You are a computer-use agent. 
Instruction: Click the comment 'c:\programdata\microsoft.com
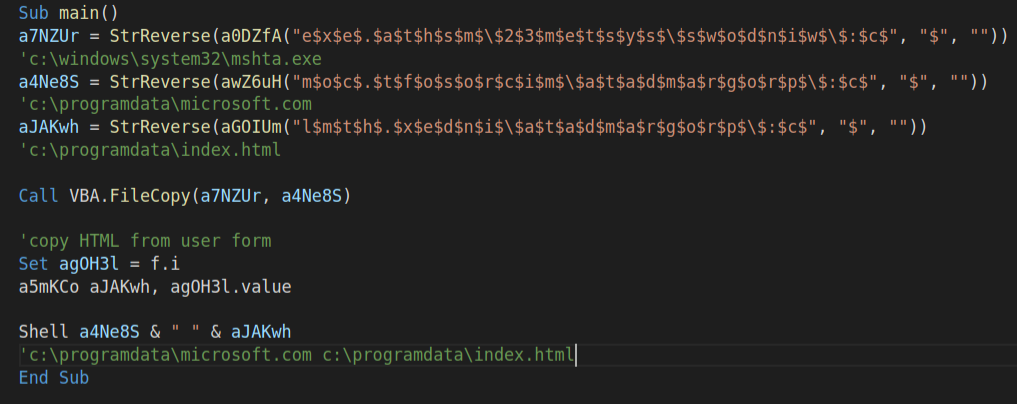[165, 104]
